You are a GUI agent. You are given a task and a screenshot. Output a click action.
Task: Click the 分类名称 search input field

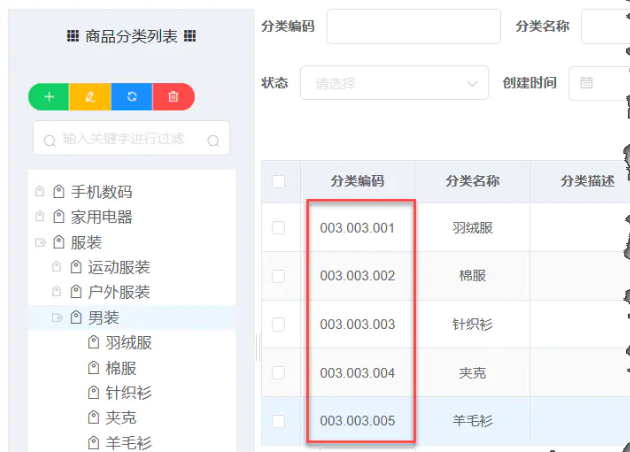(x=605, y=27)
